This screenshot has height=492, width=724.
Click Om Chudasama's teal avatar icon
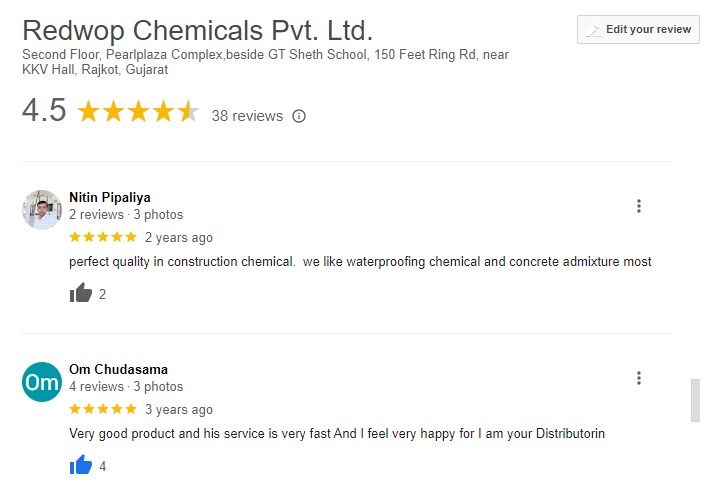click(42, 382)
